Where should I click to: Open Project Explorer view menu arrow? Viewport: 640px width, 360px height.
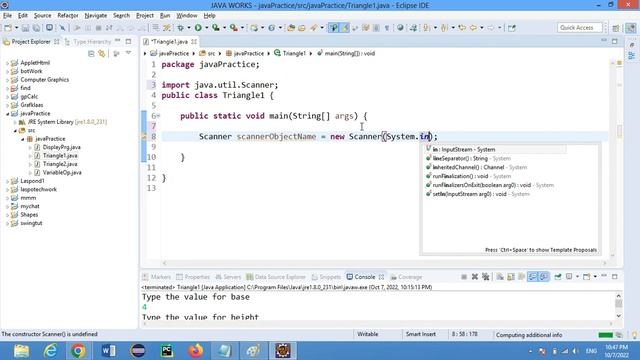tap(128, 53)
